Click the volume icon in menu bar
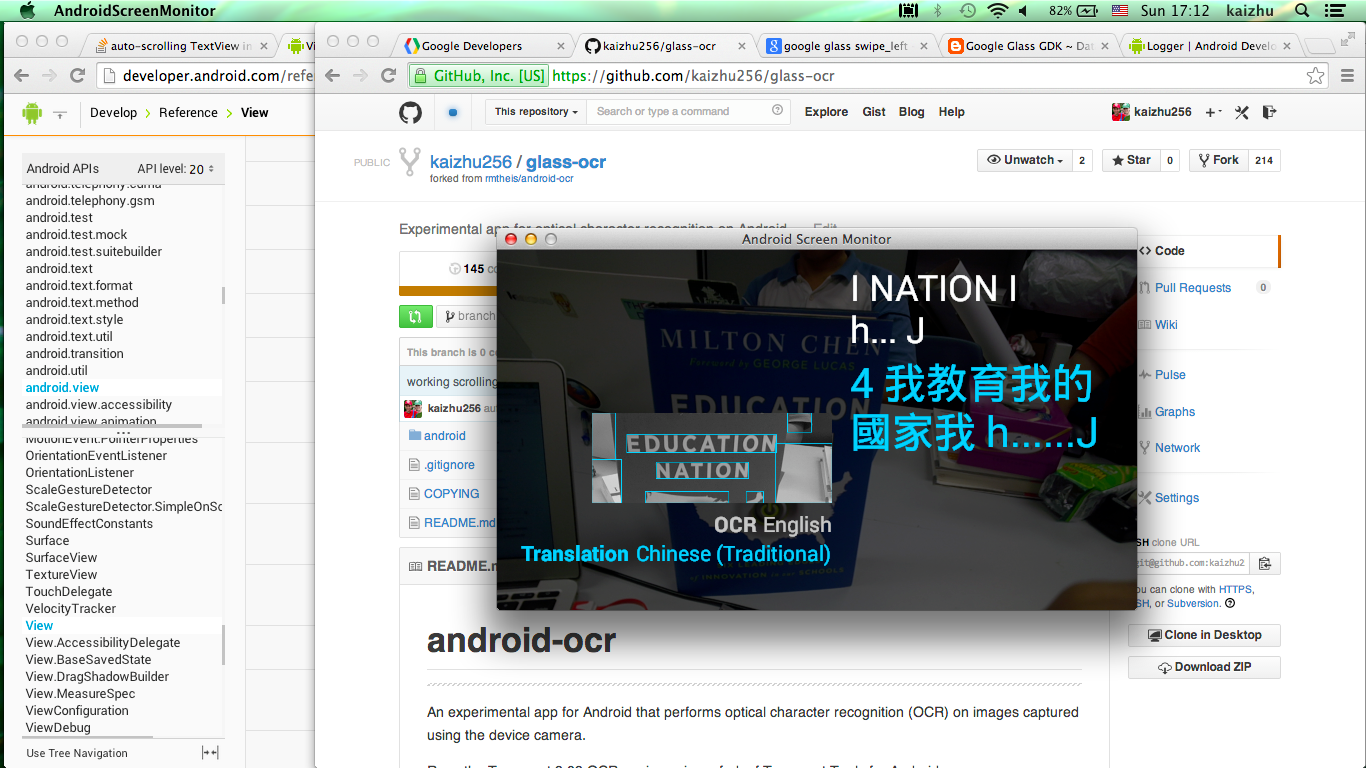 (x=1024, y=11)
